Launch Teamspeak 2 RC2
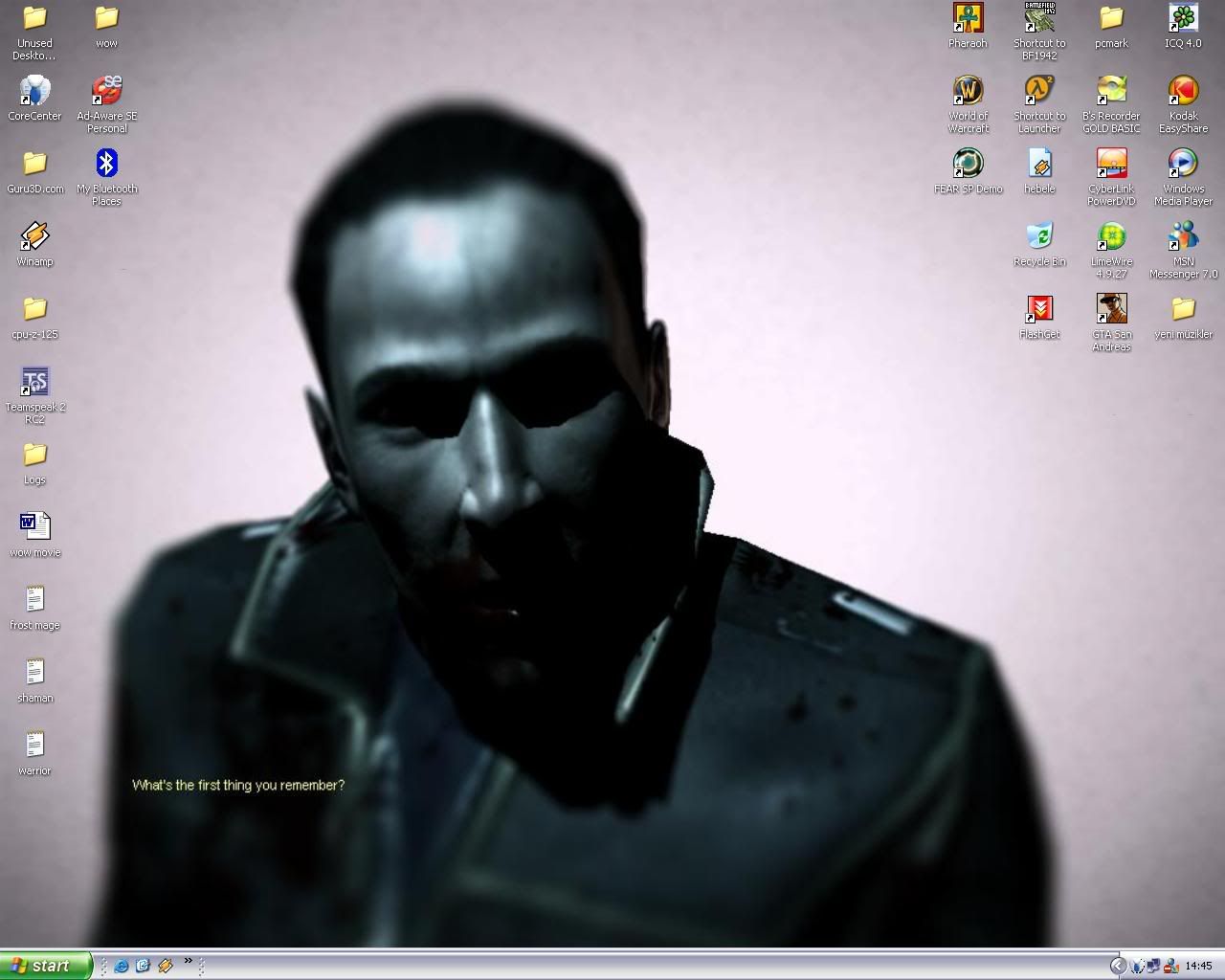This screenshot has height=980, width=1225. pos(34,382)
